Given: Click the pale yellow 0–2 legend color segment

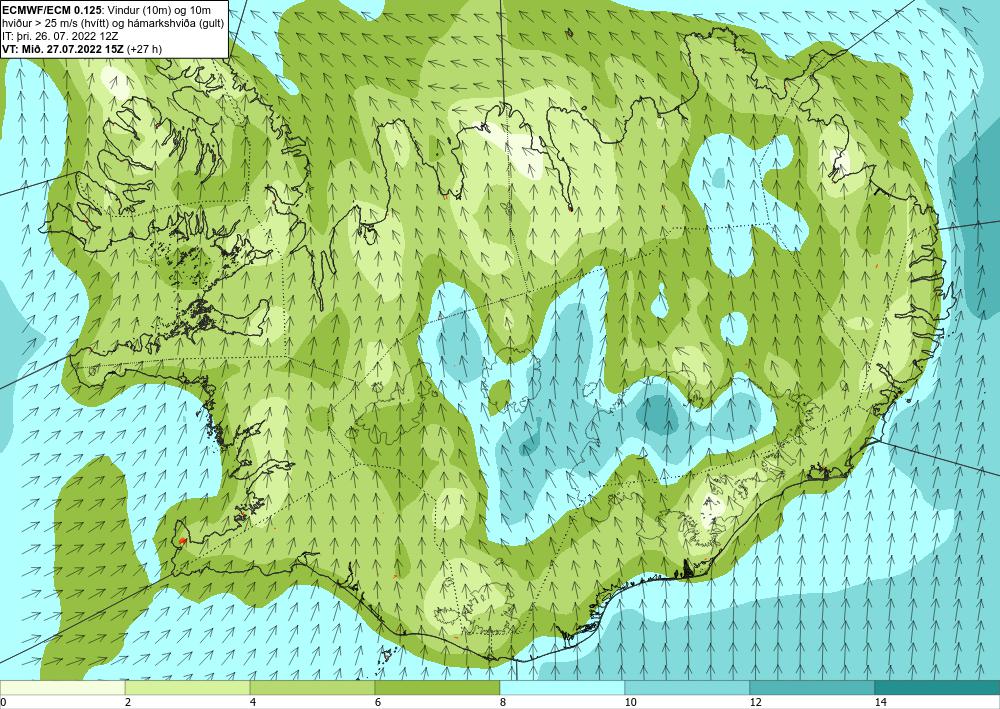Looking at the screenshot, I should tap(62, 688).
